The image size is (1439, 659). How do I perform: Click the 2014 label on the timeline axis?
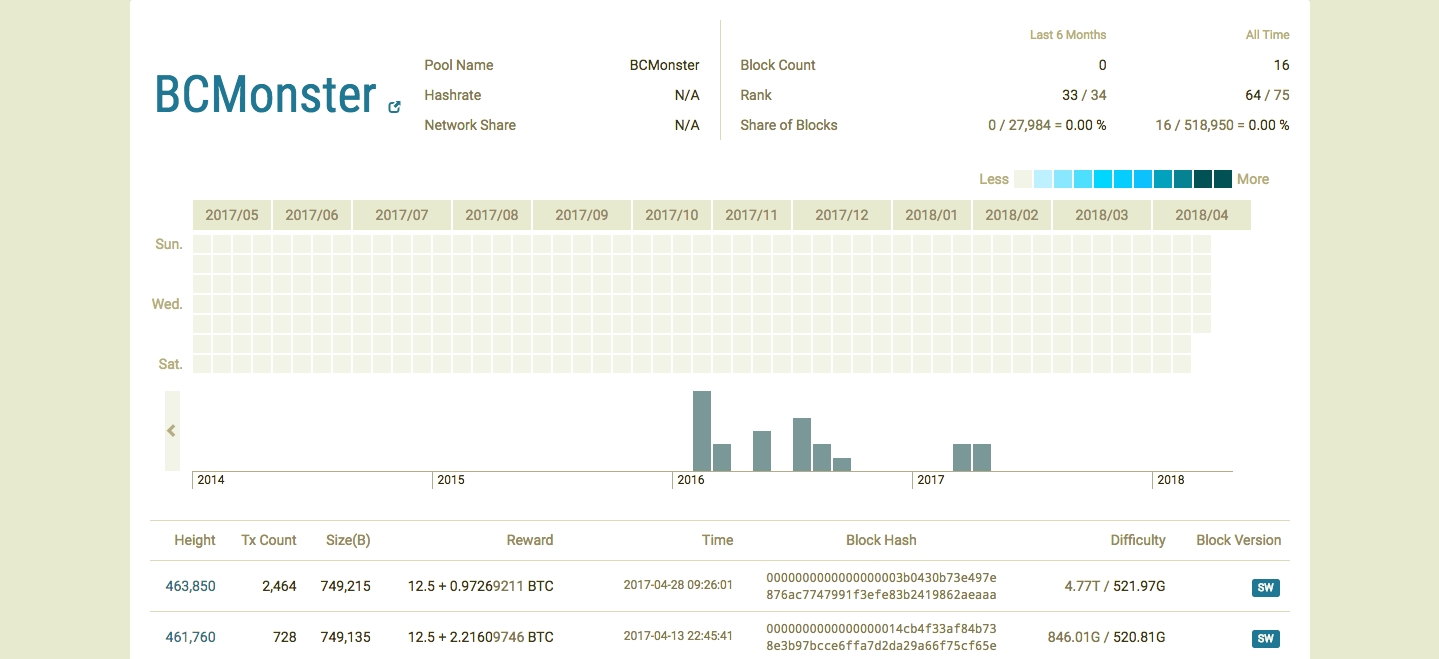point(211,480)
